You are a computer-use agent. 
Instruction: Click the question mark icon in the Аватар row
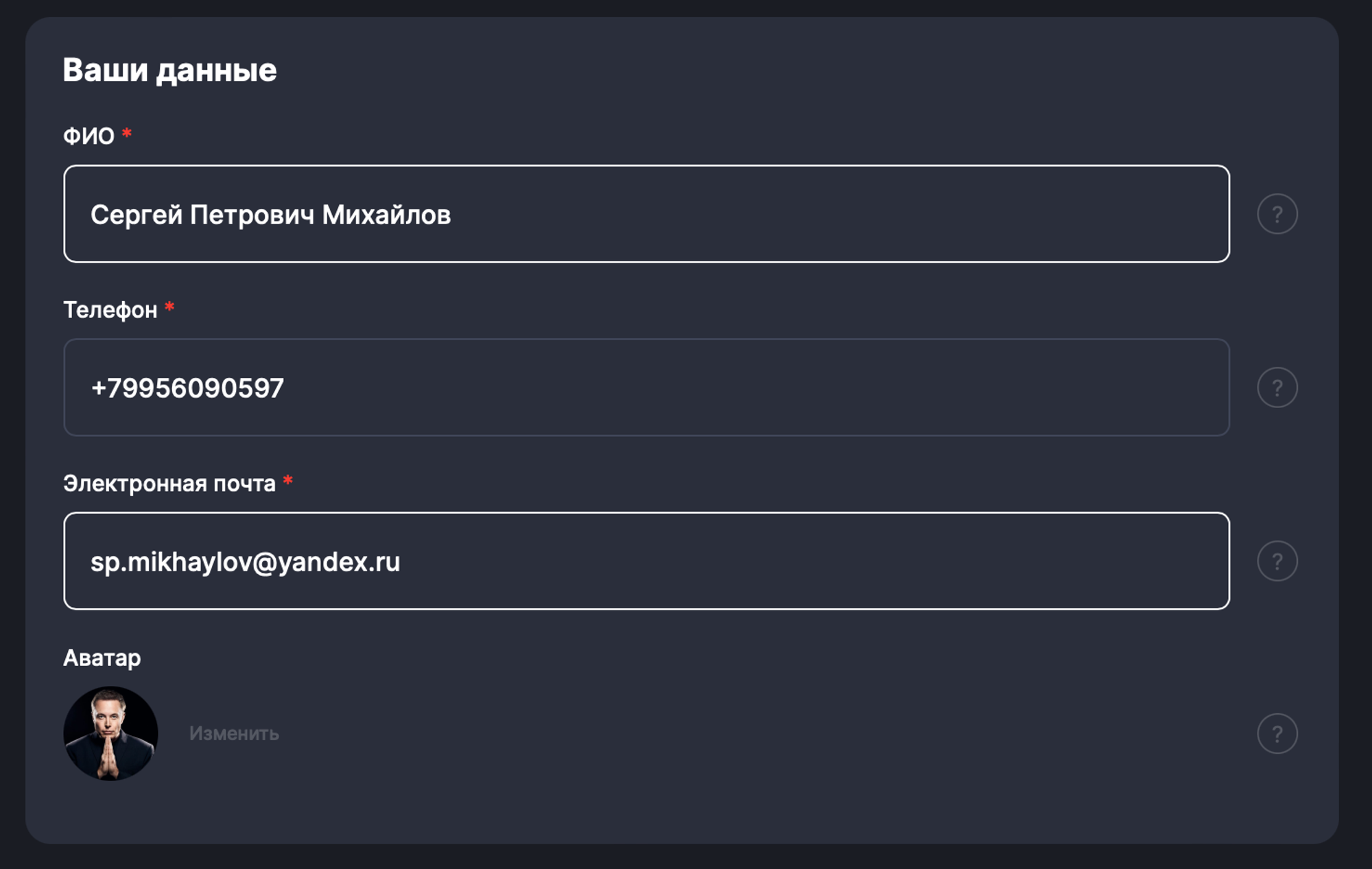coord(1277,734)
